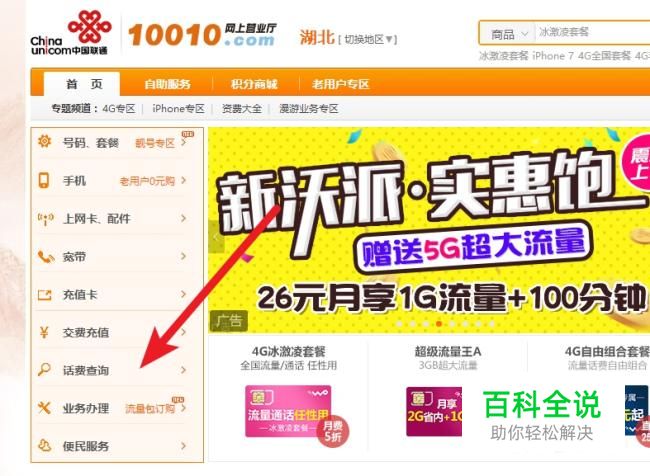
Task: Click the magnifier icon beside 话费查询
Action: pyautogui.click(x=44, y=369)
